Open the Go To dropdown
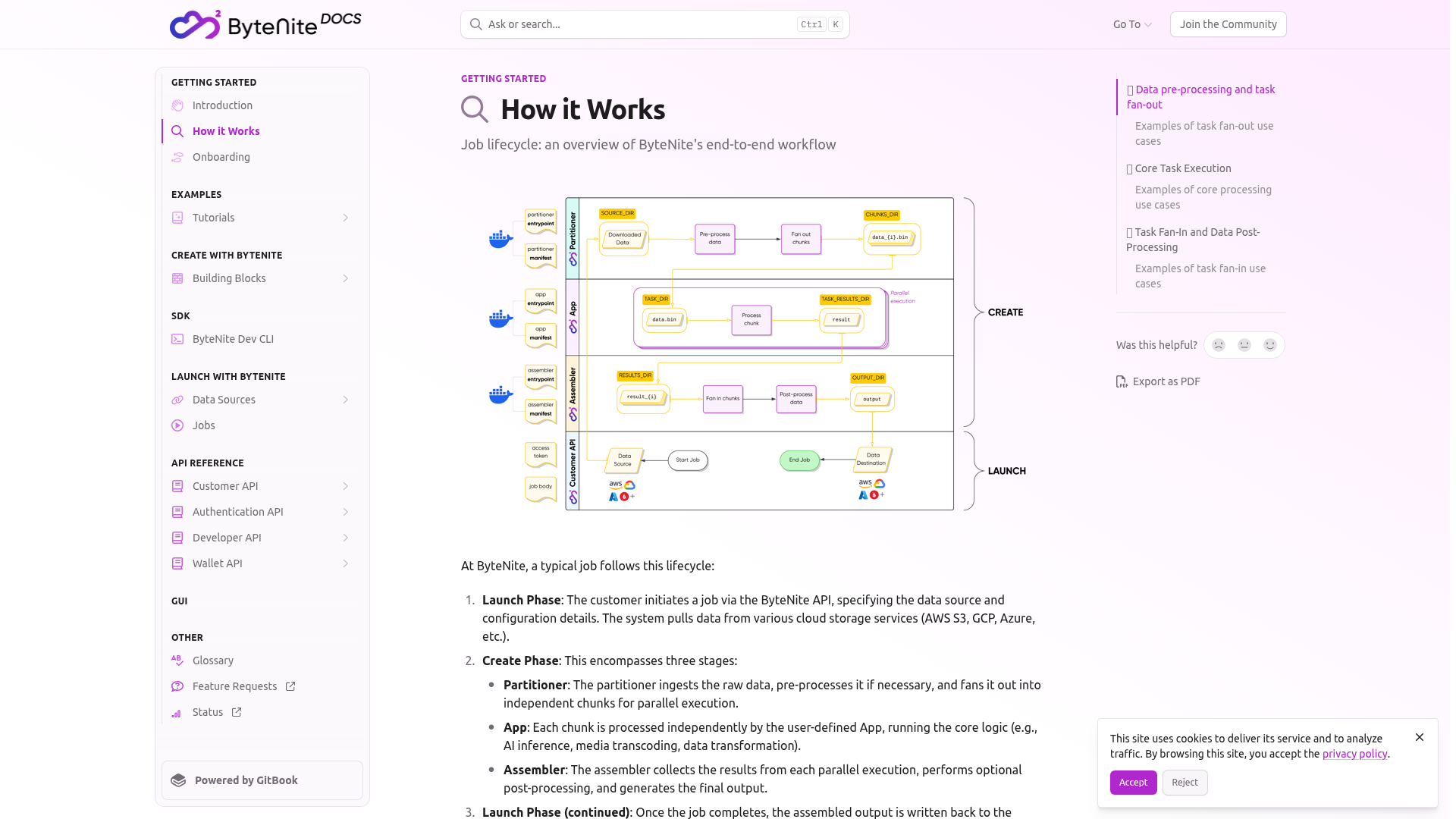 [1132, 24]
